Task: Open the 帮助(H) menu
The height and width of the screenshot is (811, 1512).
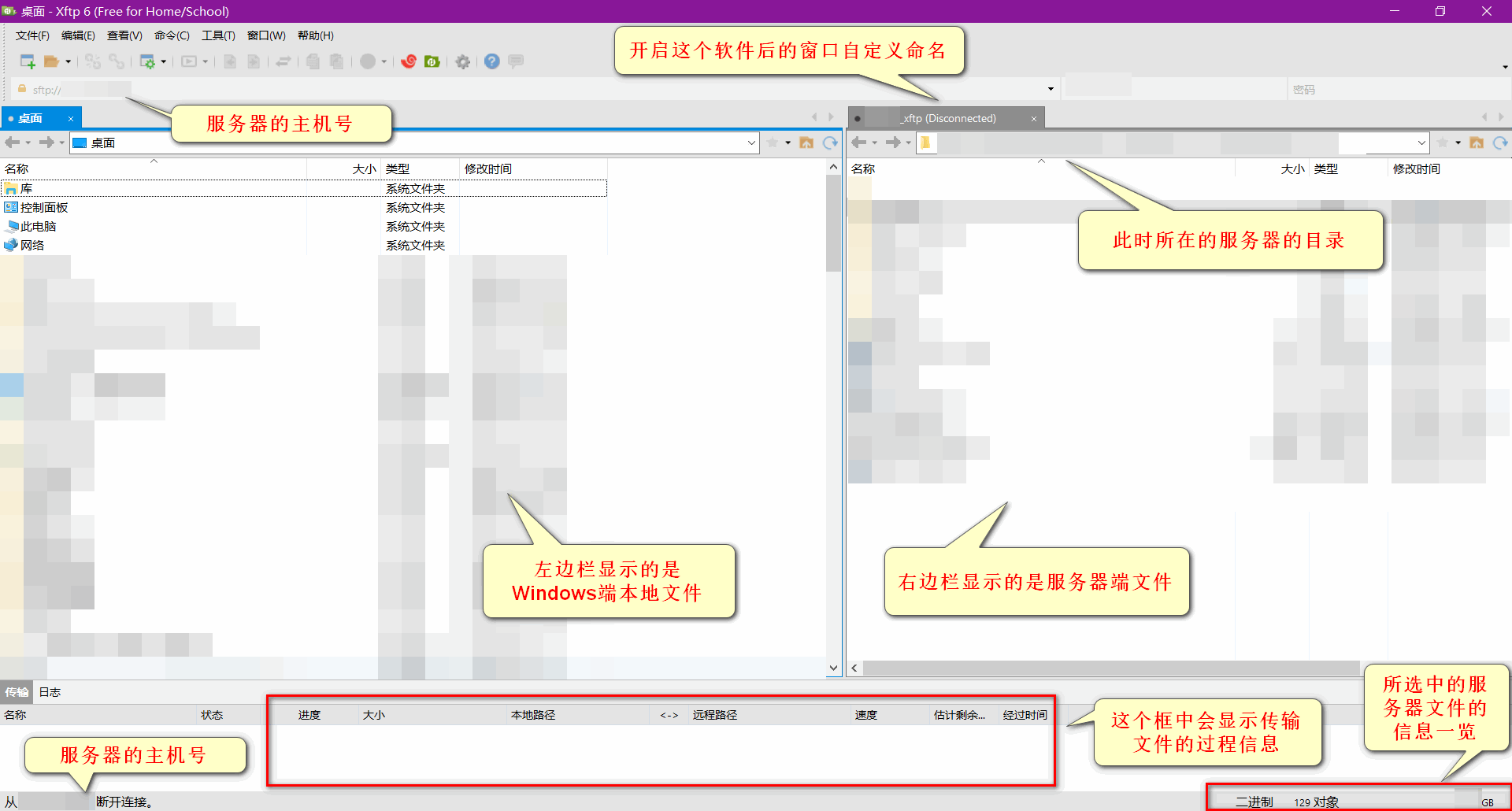Action: pyautogui.click(x=316, y=35)
